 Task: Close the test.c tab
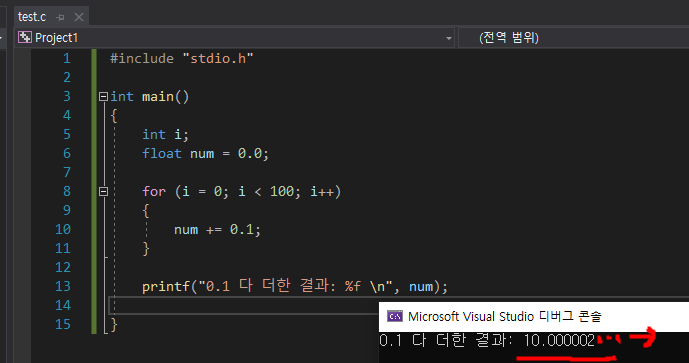[x=79, y=17]
